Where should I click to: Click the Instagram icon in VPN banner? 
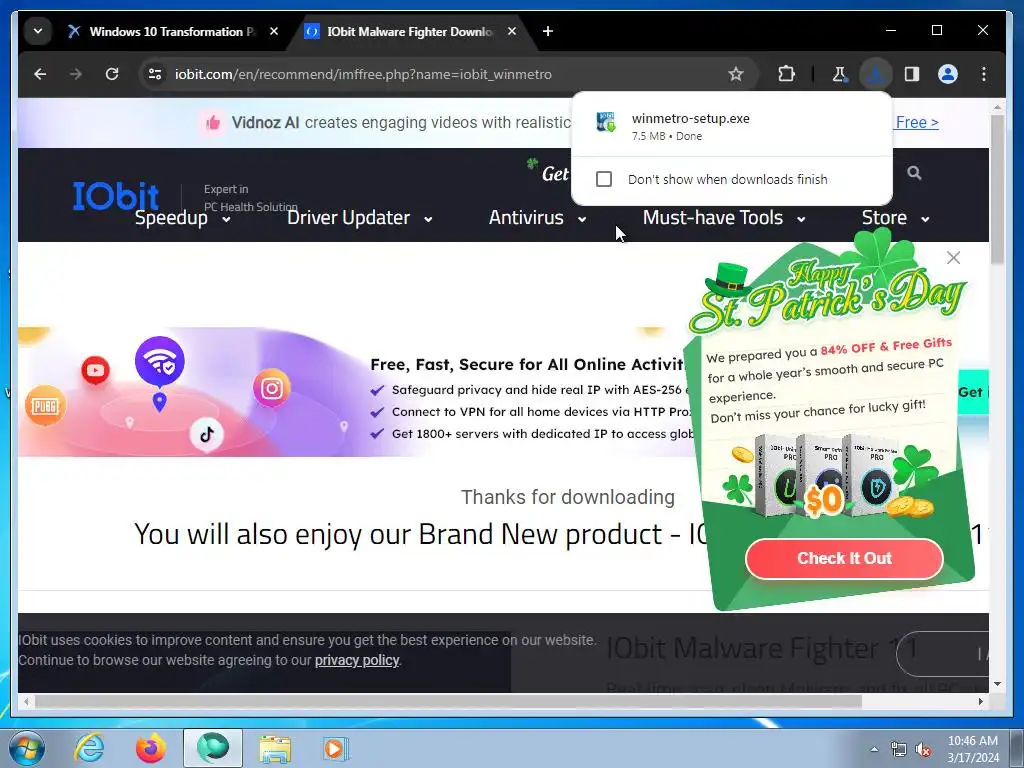(x=272, y=389)
